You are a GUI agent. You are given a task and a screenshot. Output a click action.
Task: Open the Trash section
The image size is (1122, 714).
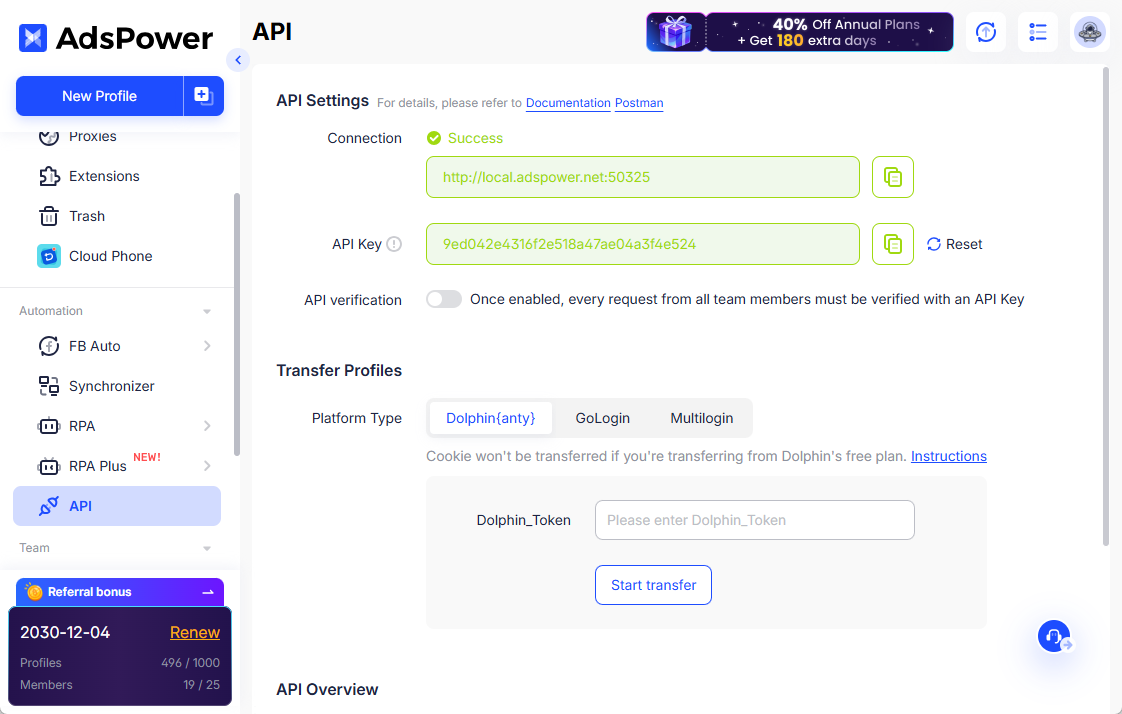[87, 216]
